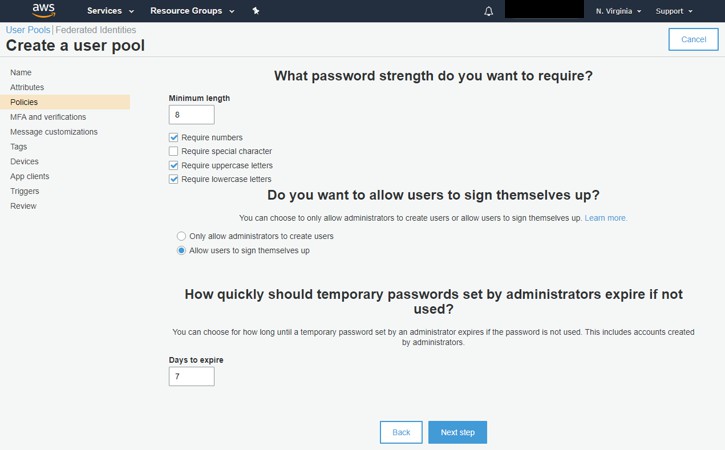Go to MFA and verifications step

click(x=48, y=117)
